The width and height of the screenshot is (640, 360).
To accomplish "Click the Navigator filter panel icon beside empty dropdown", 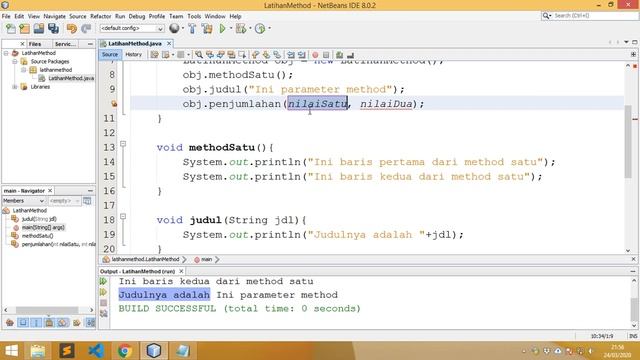I will (87, 201).
